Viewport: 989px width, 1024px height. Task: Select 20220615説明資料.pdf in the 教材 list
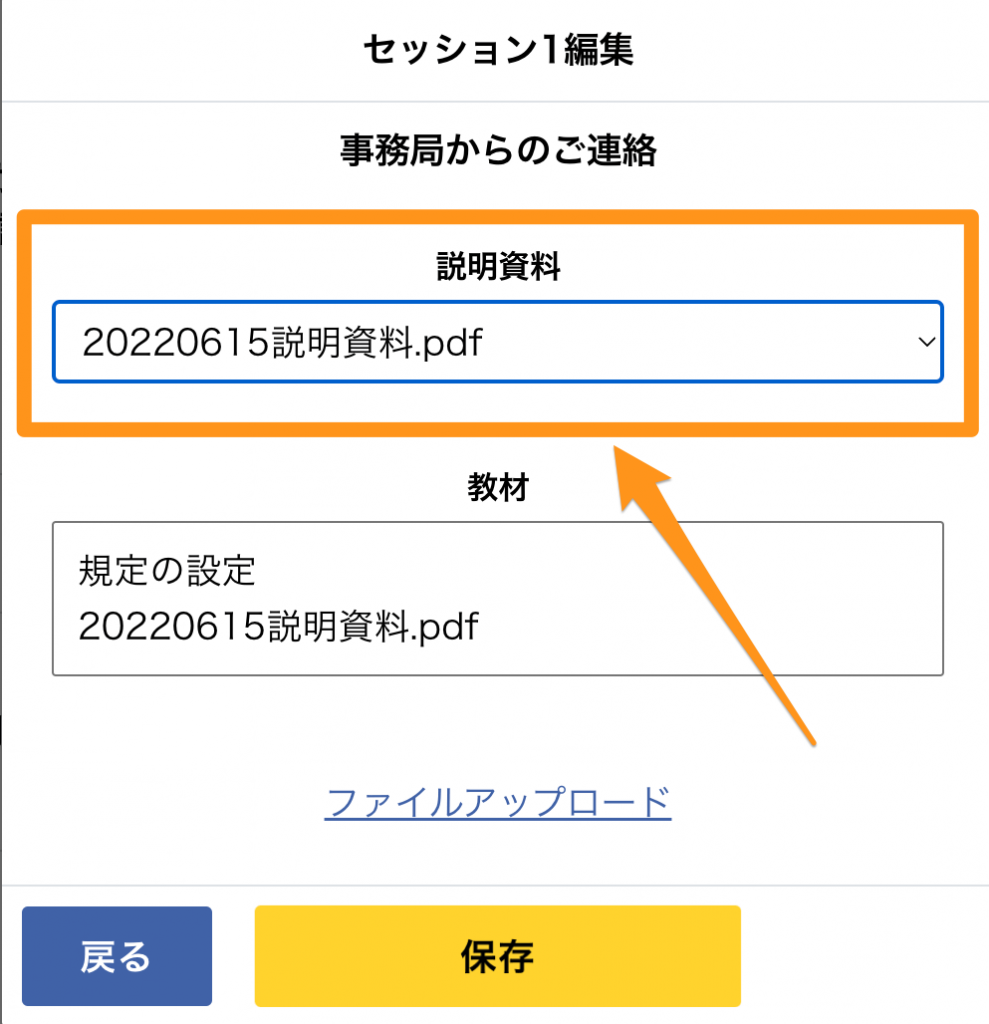(x=278, y=626)
